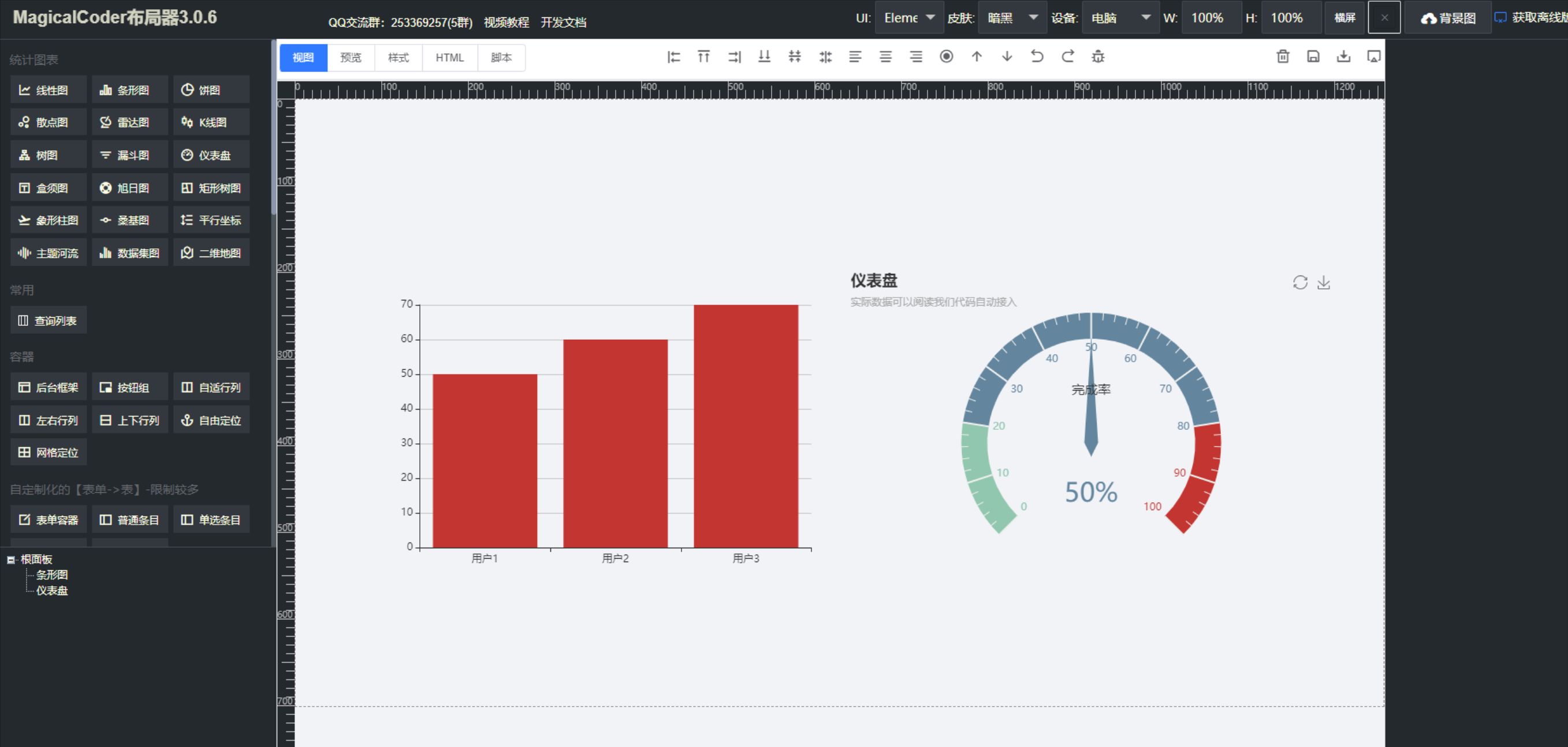The width and height of the screenshot is (1568, 747).
Task: Switch to the HTML tab
Action: (449, 57)
